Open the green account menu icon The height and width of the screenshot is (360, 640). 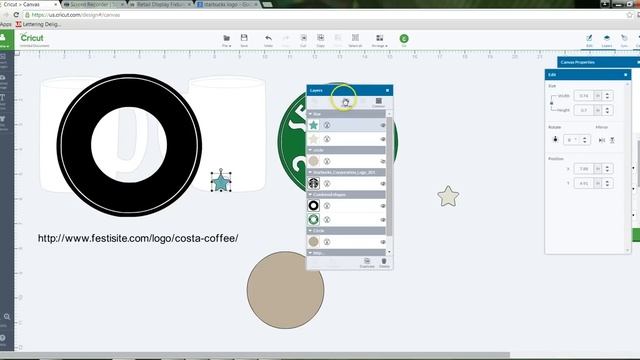[4, 39]
